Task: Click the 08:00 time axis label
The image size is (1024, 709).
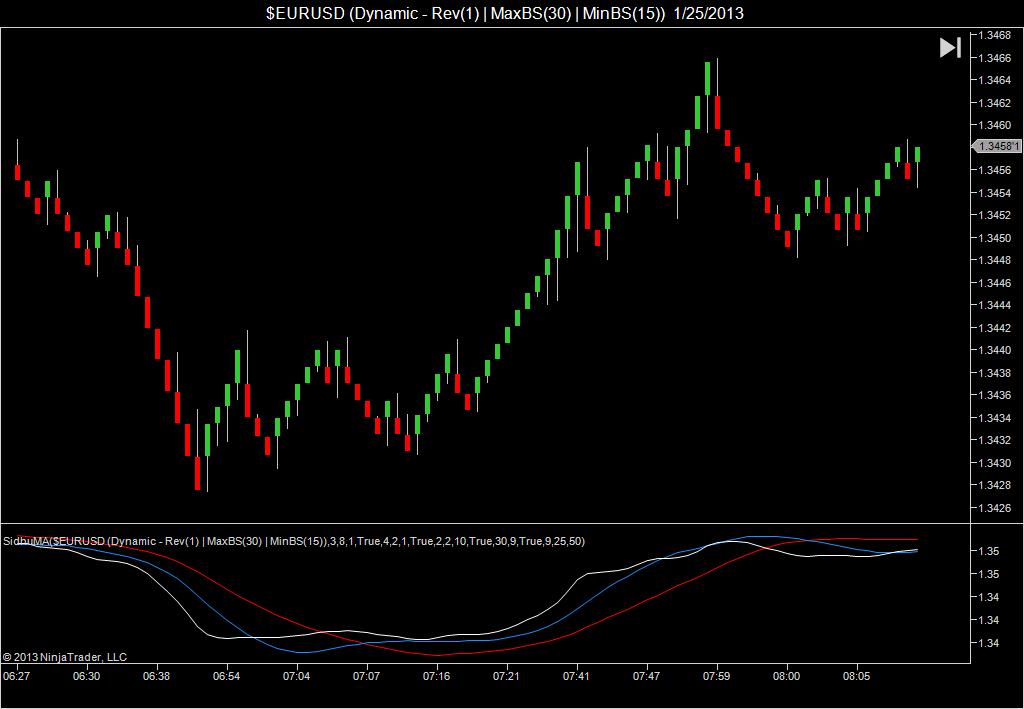Action: coord(786,676)
